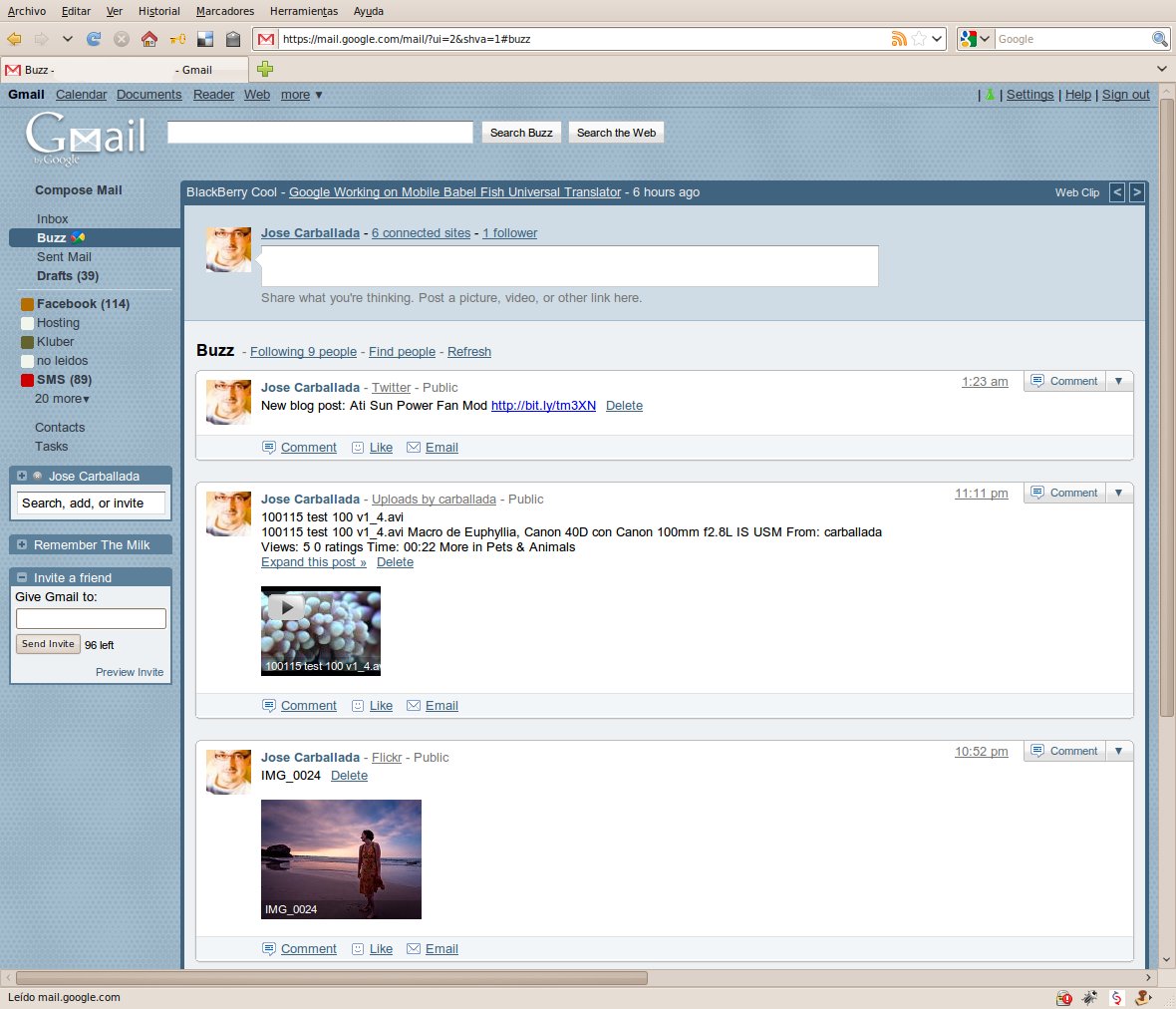The image size is (1176, 1009).
Task: Expand the Jose Carballada chat widget plus
Action: coord(22,476)
